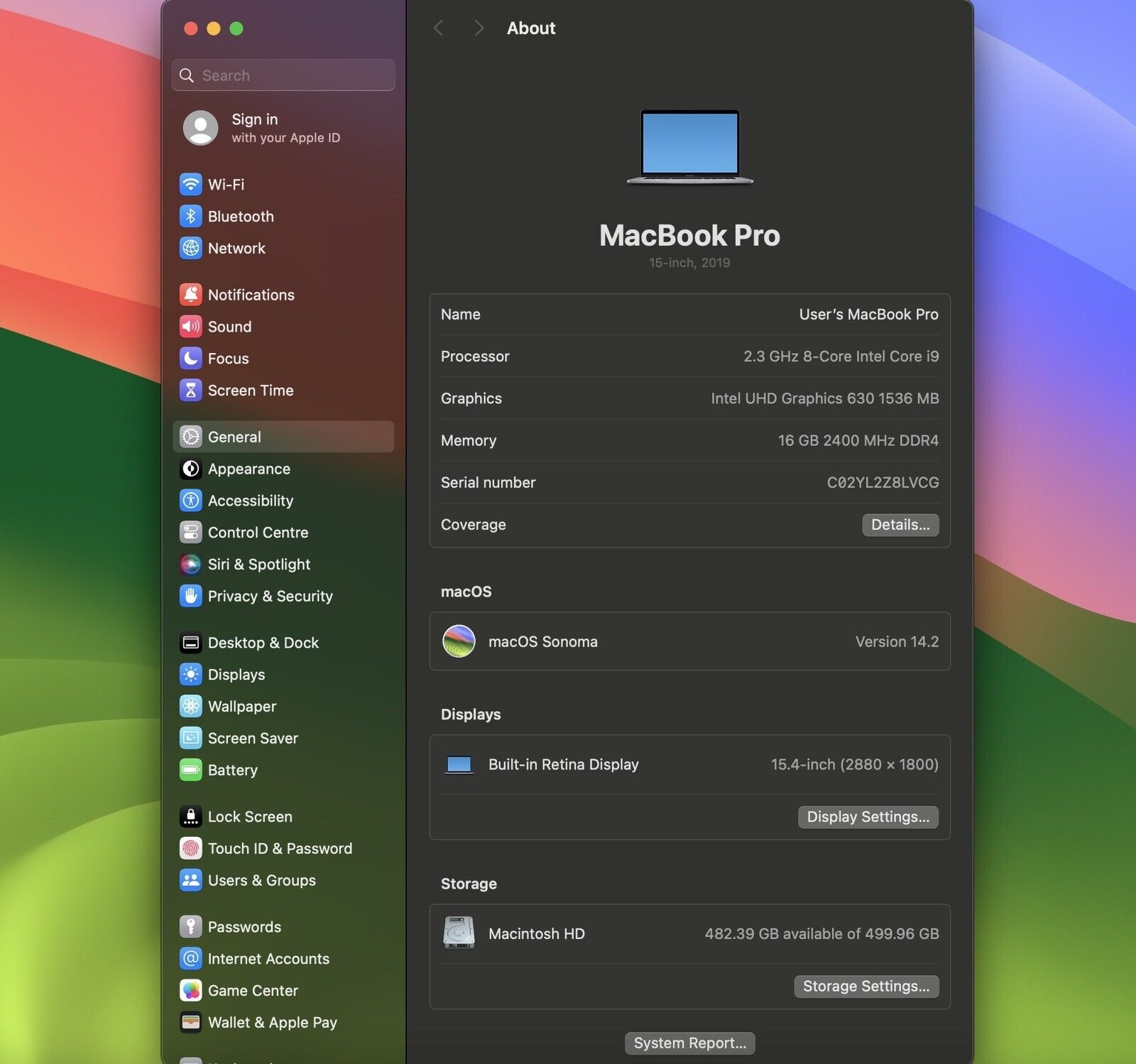This screenshot has width=1136, height=1064.
Task: Click the MacBook Pro laptop image
Action: point(690,147)
